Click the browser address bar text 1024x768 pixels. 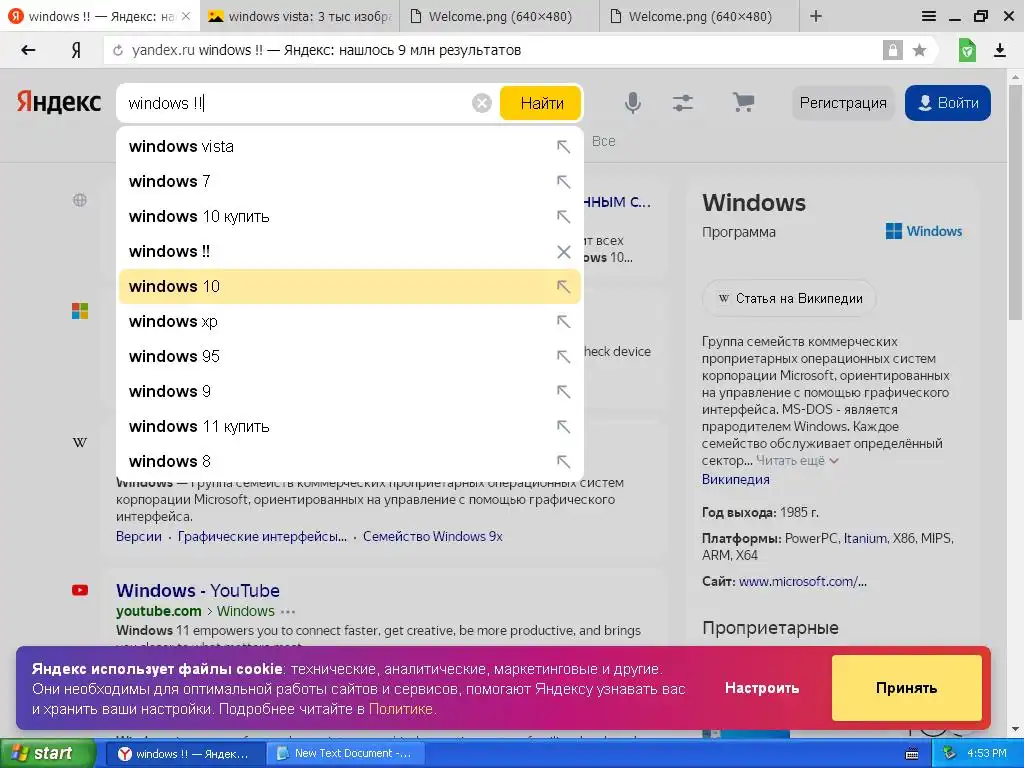(x=326, y=50)
